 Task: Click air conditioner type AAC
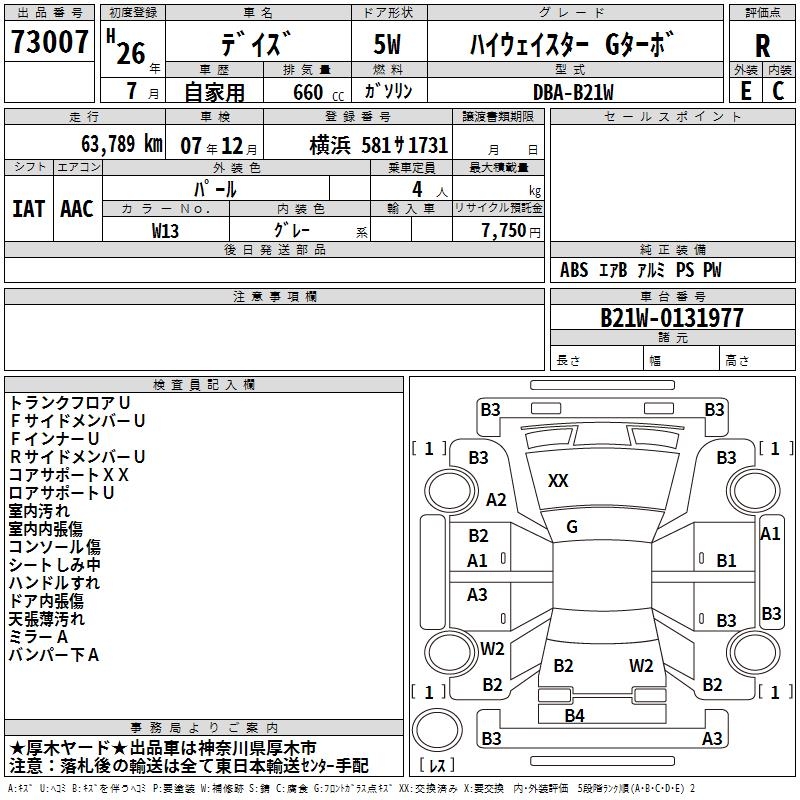tap(77, 209)
